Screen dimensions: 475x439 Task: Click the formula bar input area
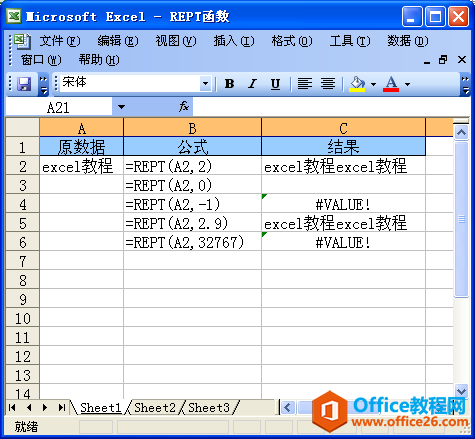tap(331, 107)
